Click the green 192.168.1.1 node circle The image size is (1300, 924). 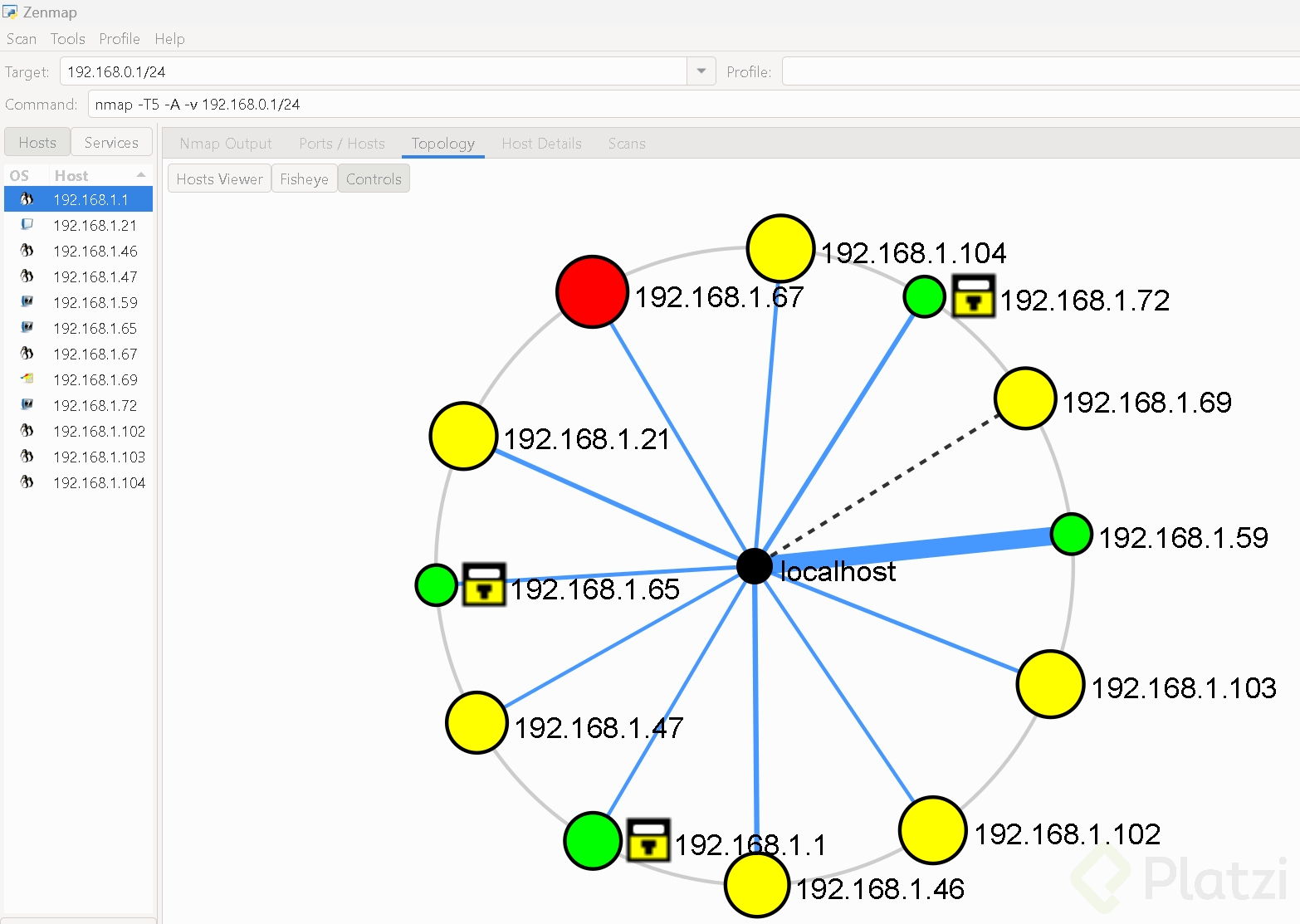click(593, 841)
